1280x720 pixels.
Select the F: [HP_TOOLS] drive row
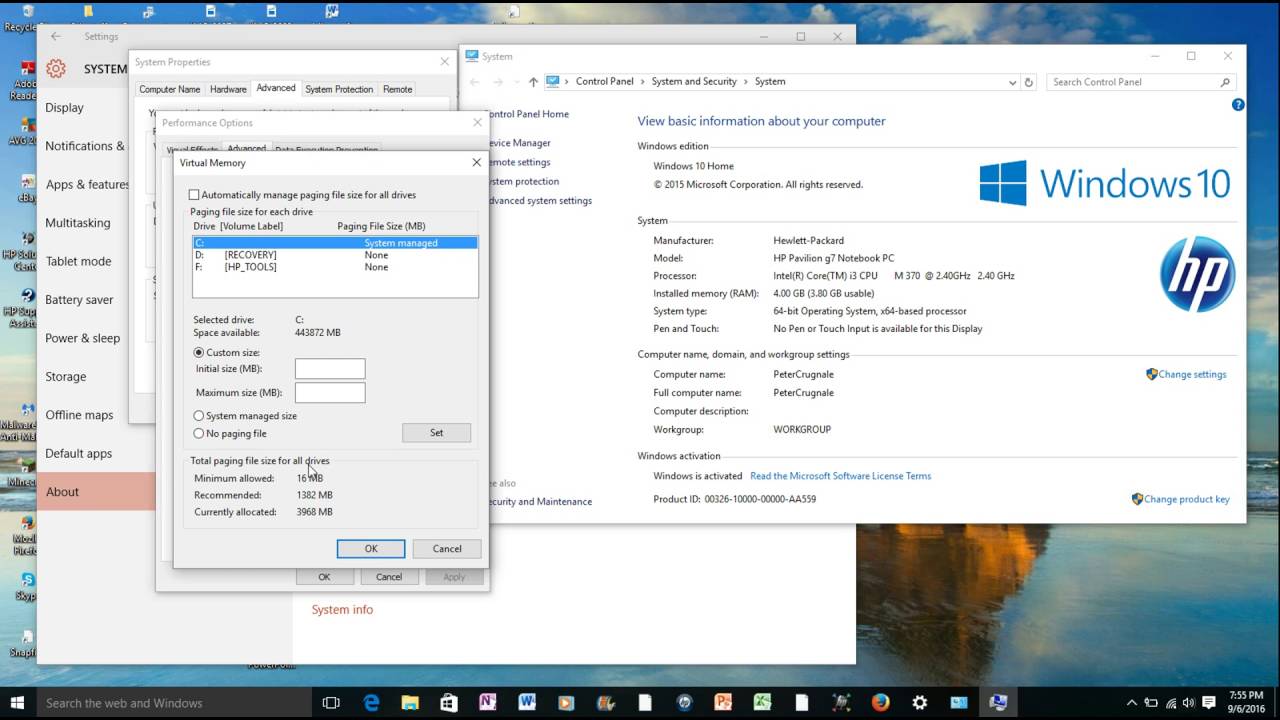335,267
